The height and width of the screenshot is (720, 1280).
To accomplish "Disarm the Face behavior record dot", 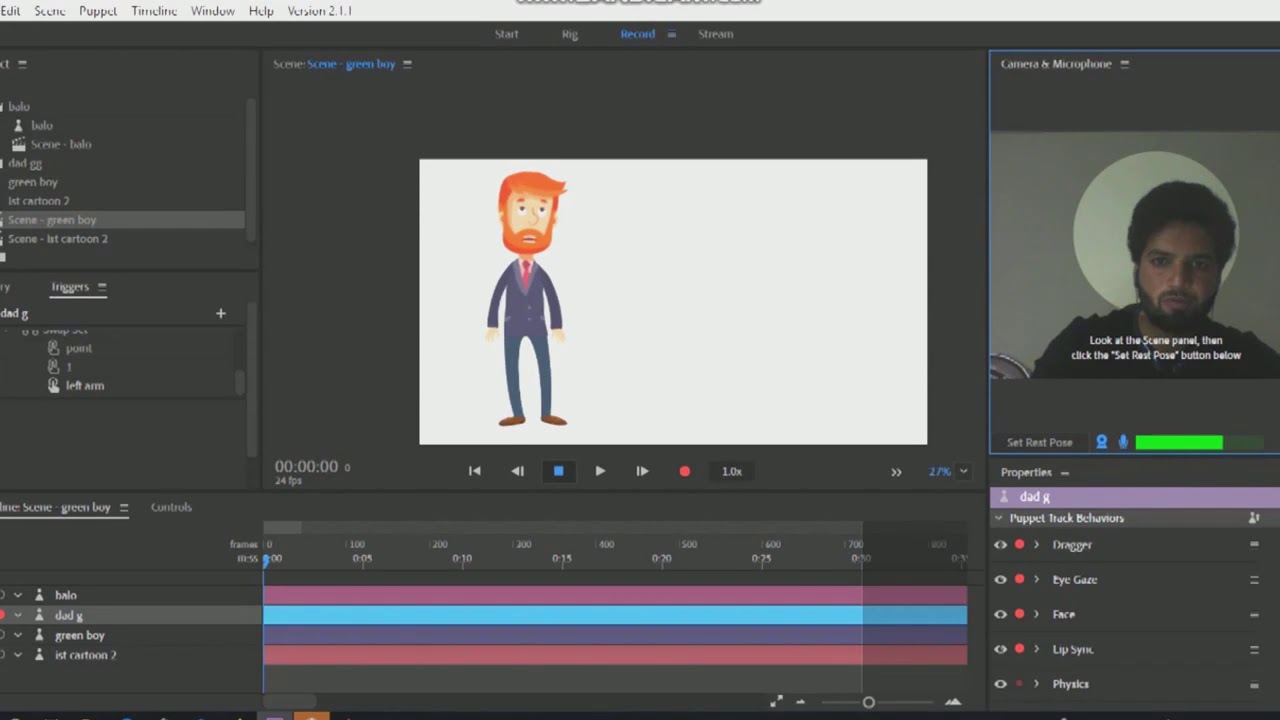I will (x=1019, y=614).
